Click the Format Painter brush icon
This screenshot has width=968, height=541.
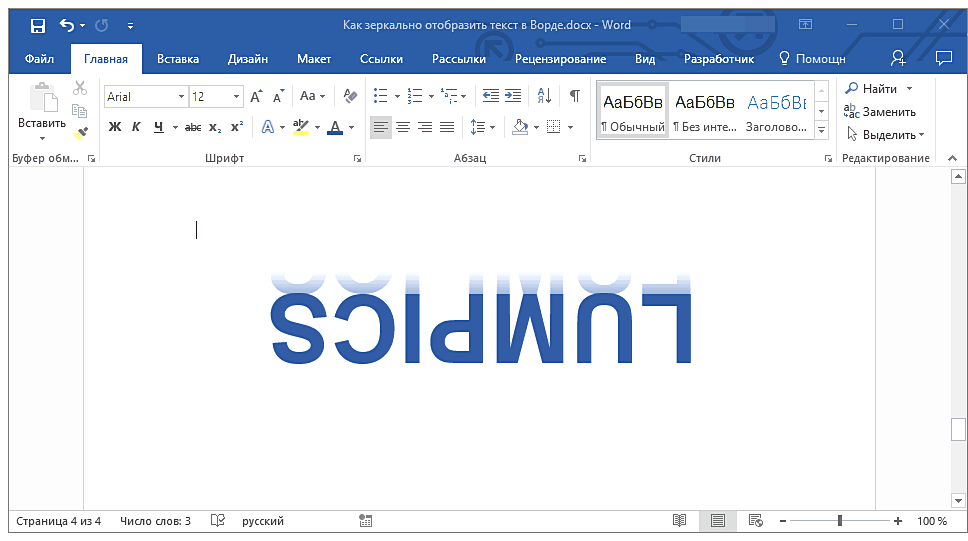pyautogui.click(x=80, y=132)
